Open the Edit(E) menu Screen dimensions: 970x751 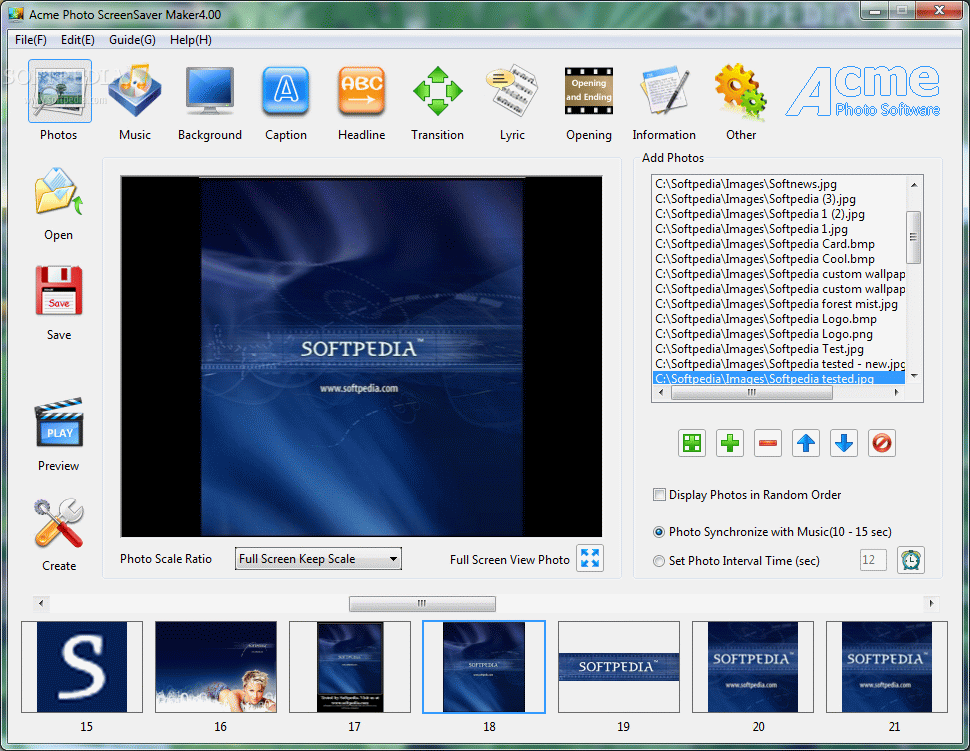tap(77, 40)
